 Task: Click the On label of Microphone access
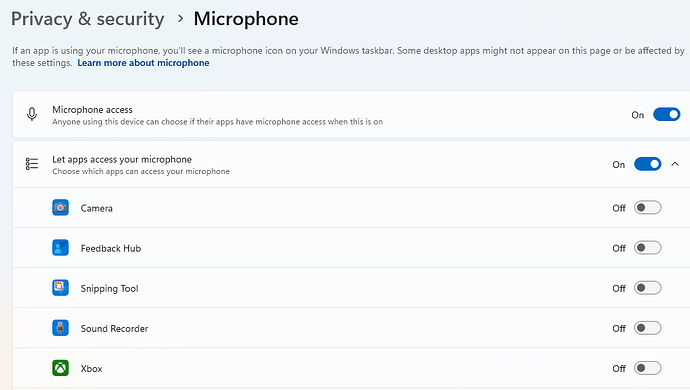(x=638, y=115)
